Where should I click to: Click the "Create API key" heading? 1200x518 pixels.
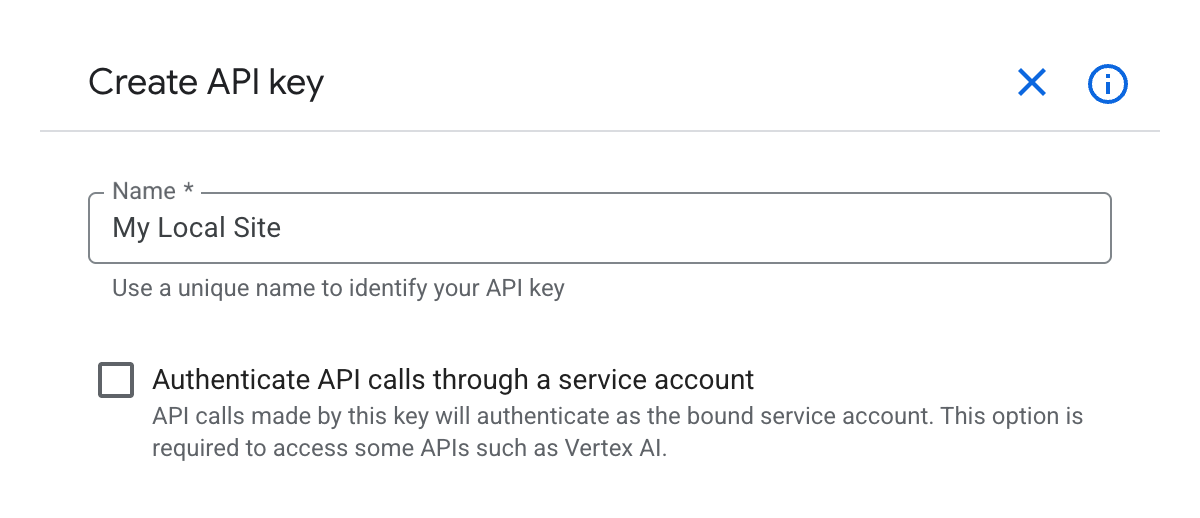click(x=206, y=82)
